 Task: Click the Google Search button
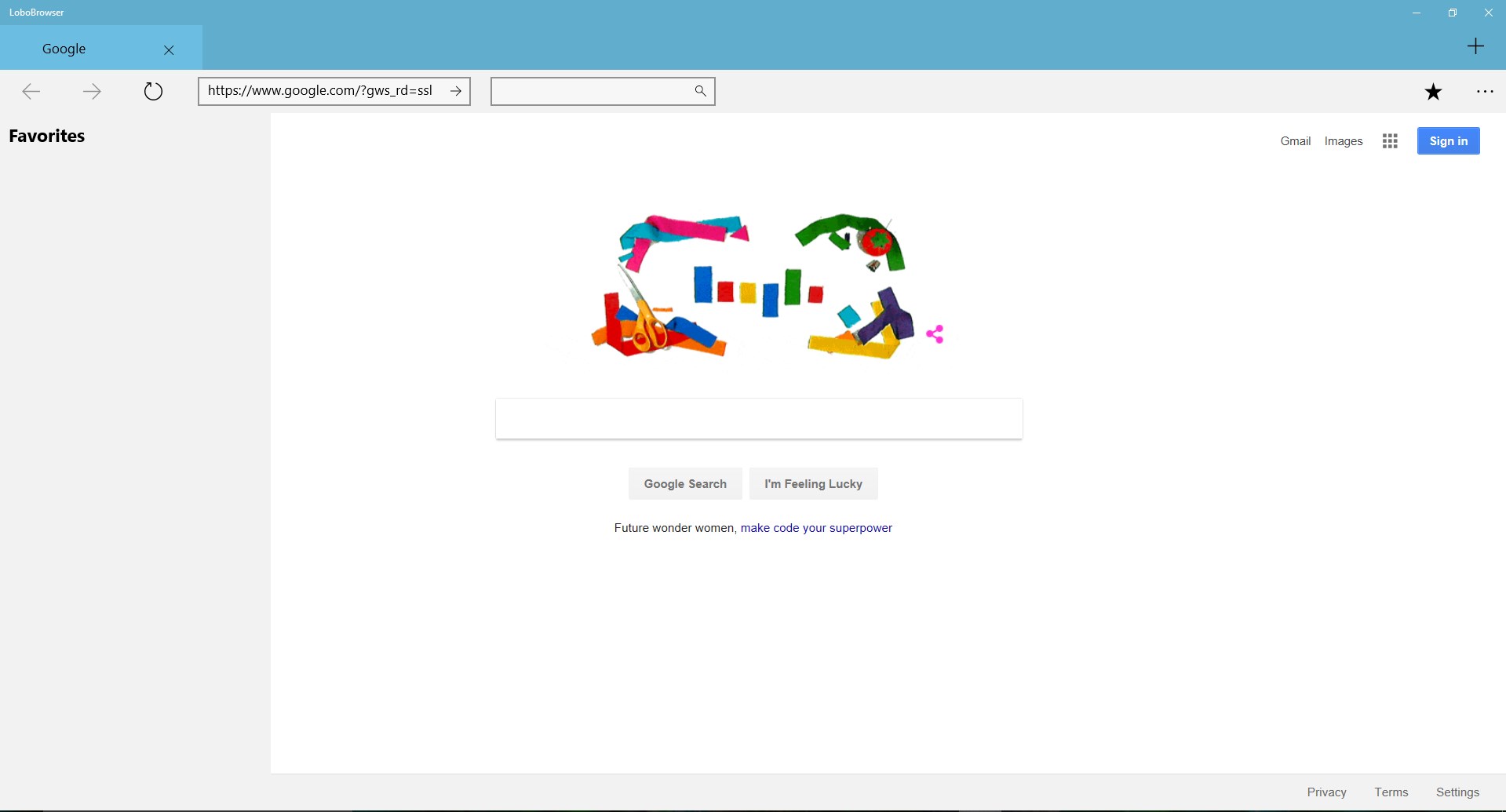point(685,484)
